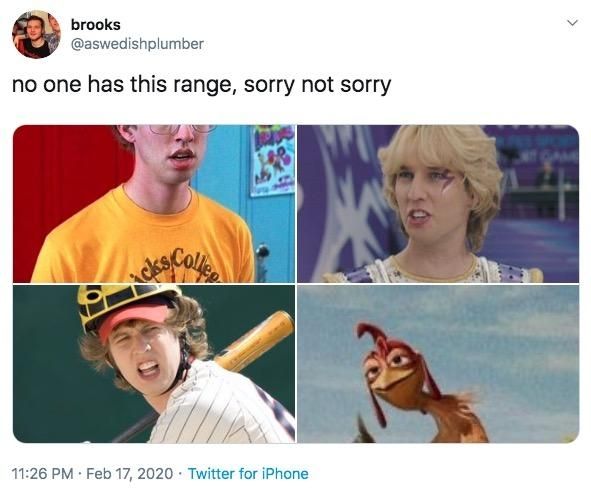Click the Feb 17, 2020 date
The image size is (591, 489).
[x=130, y=474]
